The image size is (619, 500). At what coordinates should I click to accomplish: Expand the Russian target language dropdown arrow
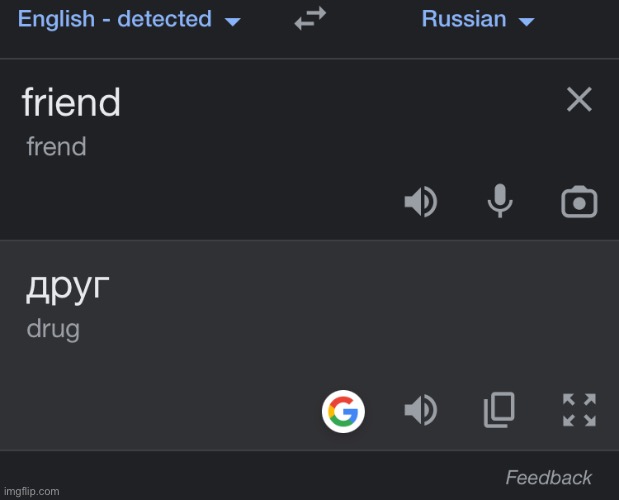[527, 21]
